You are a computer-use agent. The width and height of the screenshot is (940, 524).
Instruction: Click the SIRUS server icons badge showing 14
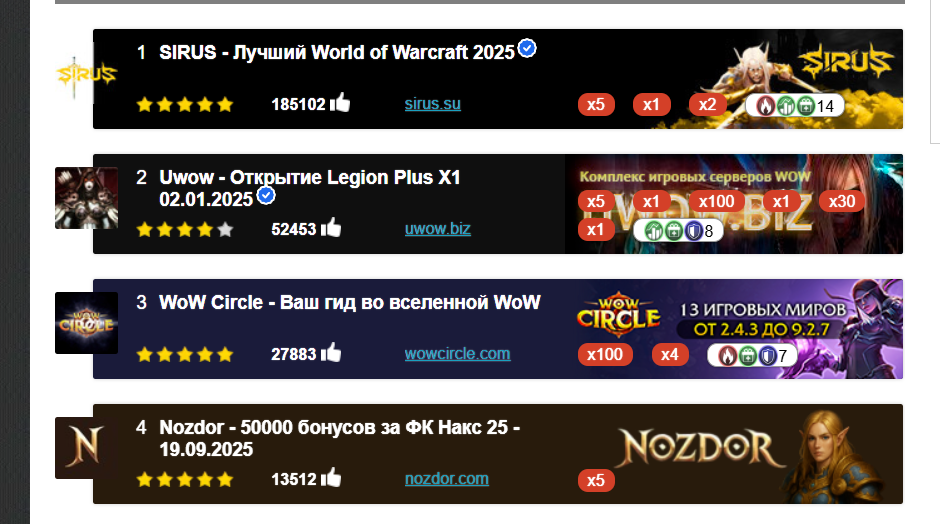click(x=794, y=106)
